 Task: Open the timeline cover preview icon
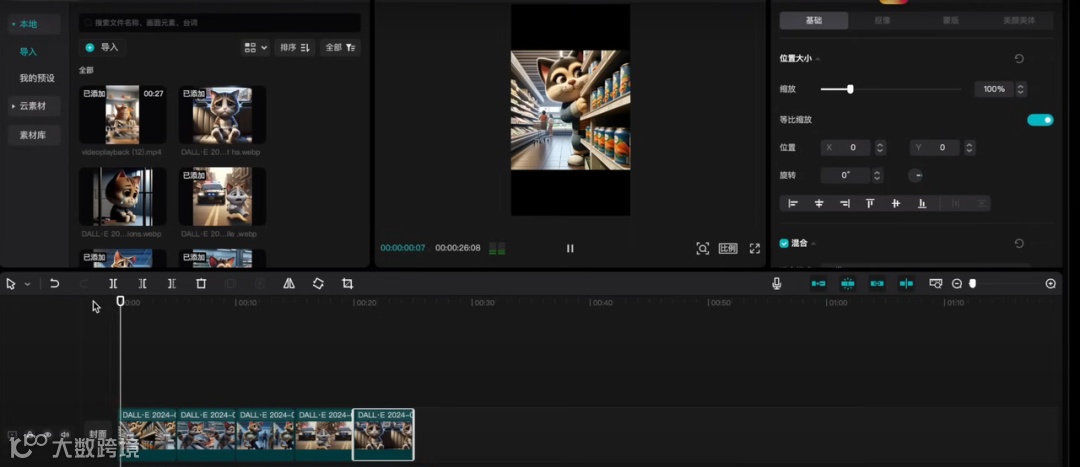(935, 284)
